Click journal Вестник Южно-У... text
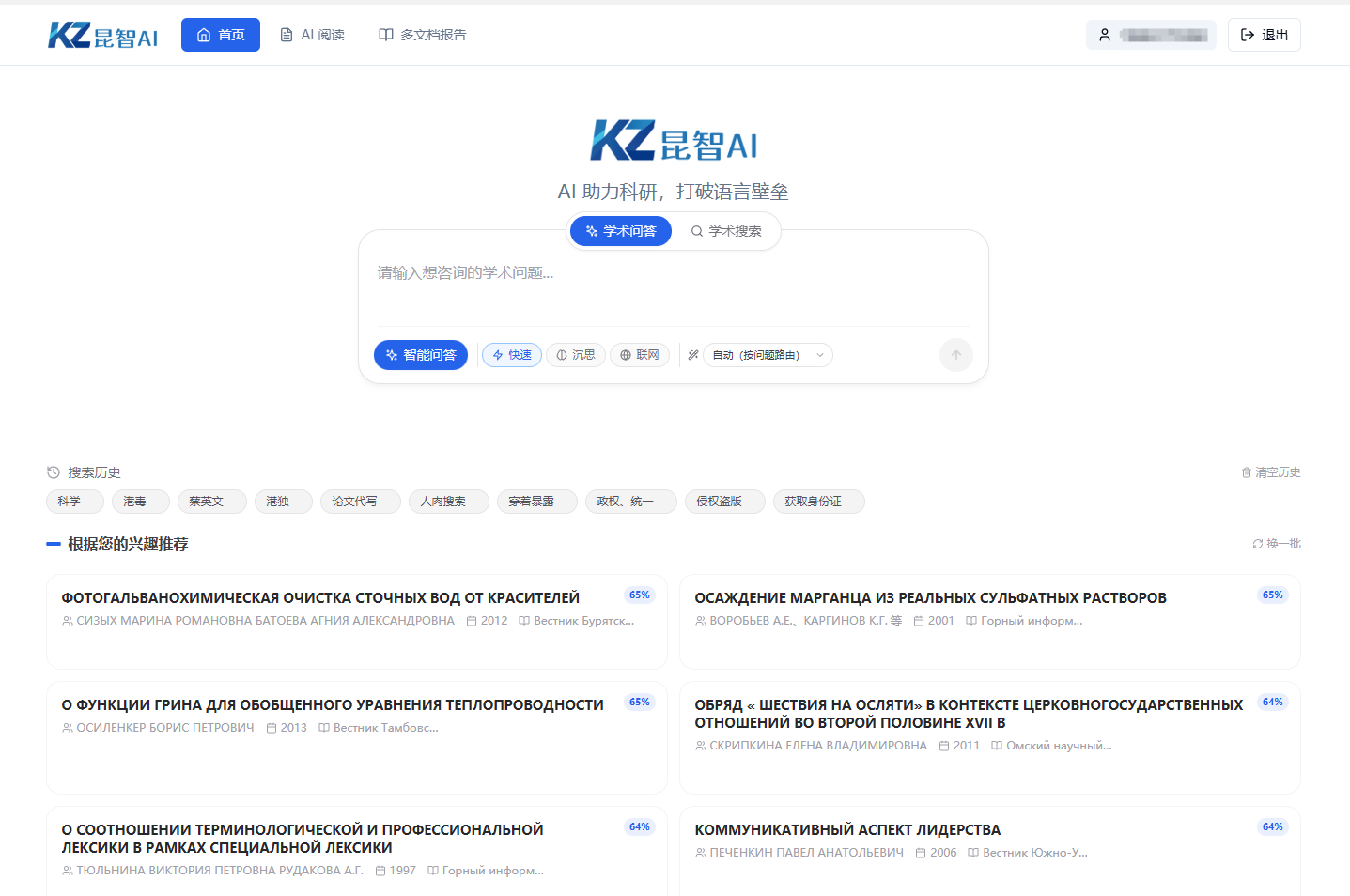This screenshot has height=896, width=1350. tap(1035, 853)
